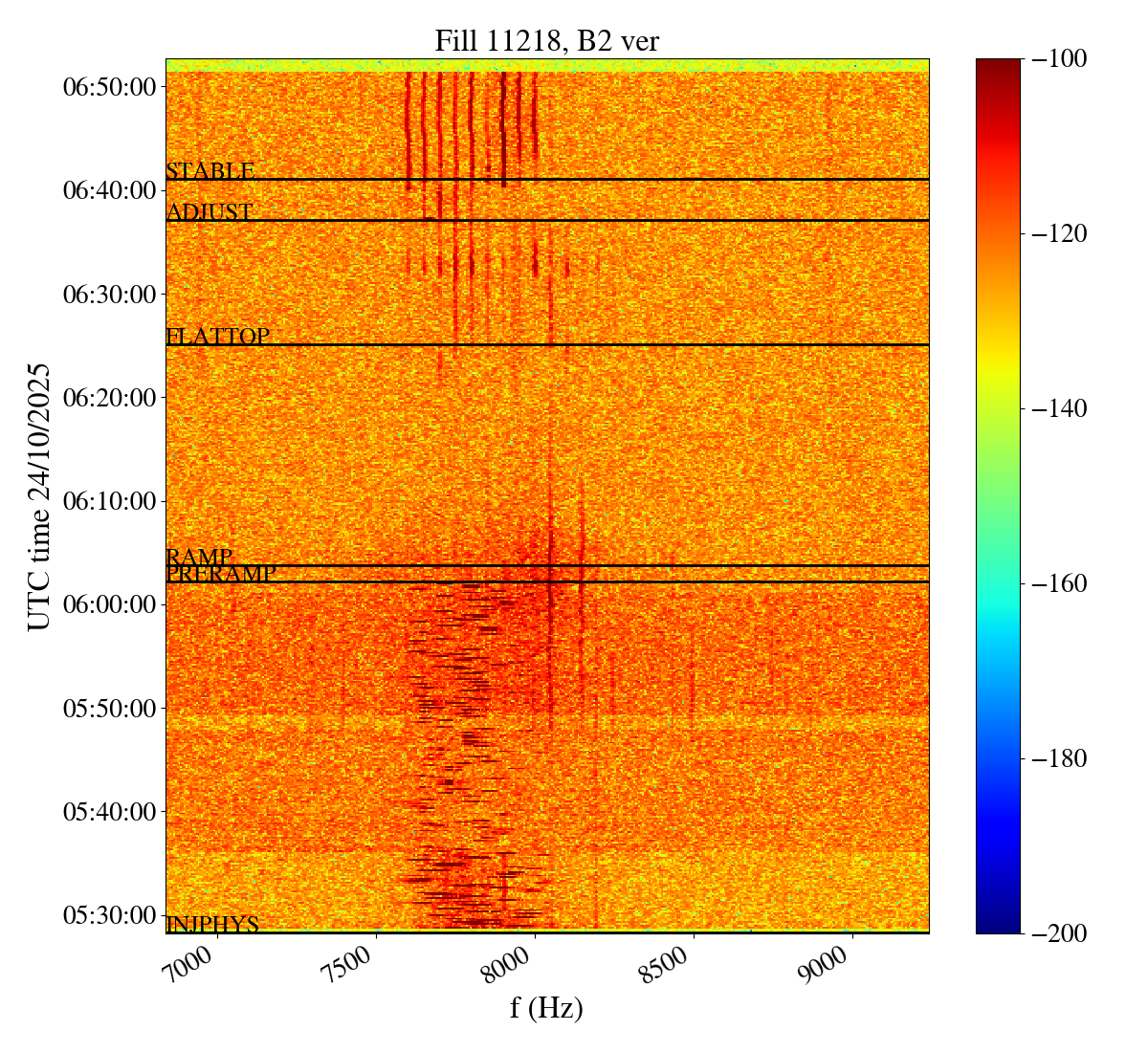Click the ADJUST phase label
The width and height of the screenshot is (1148, 1052).
pos(210,212)
